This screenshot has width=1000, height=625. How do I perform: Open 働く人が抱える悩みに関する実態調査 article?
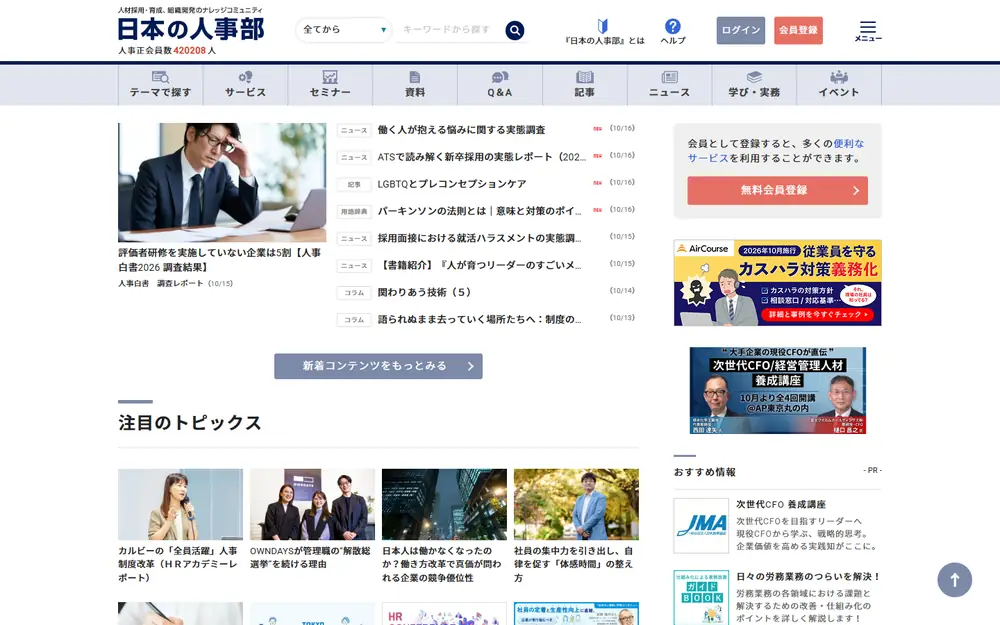click(461, 129)
